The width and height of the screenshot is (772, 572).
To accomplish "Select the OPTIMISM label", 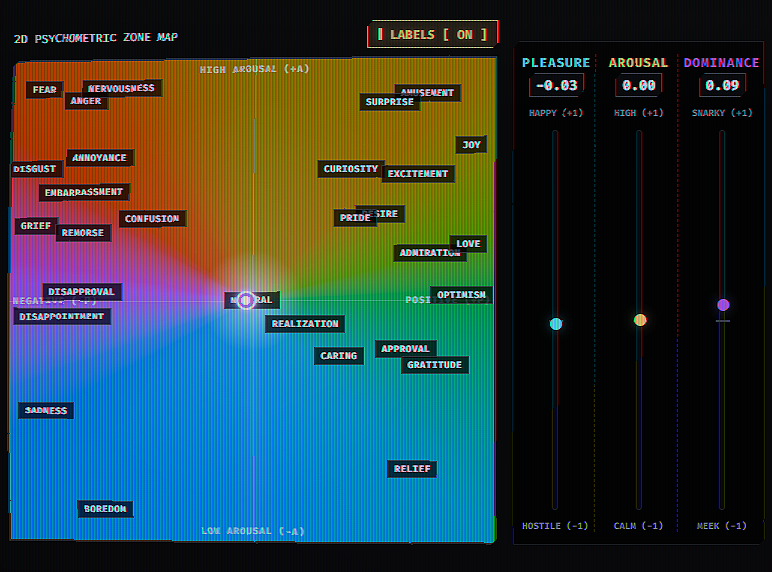I will point(461,295).
